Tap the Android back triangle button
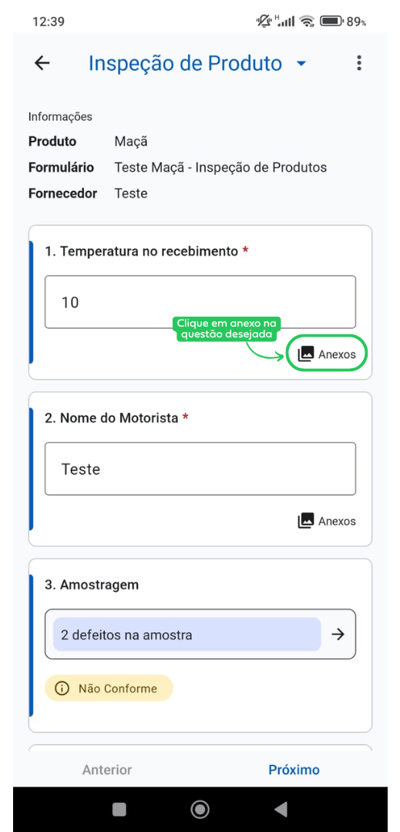The image size is (400, 832). pos(281,809)
